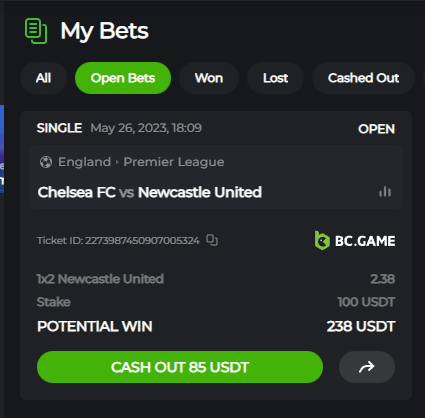Copy the ticket ID with copy icon

click(x=212, y=240)
